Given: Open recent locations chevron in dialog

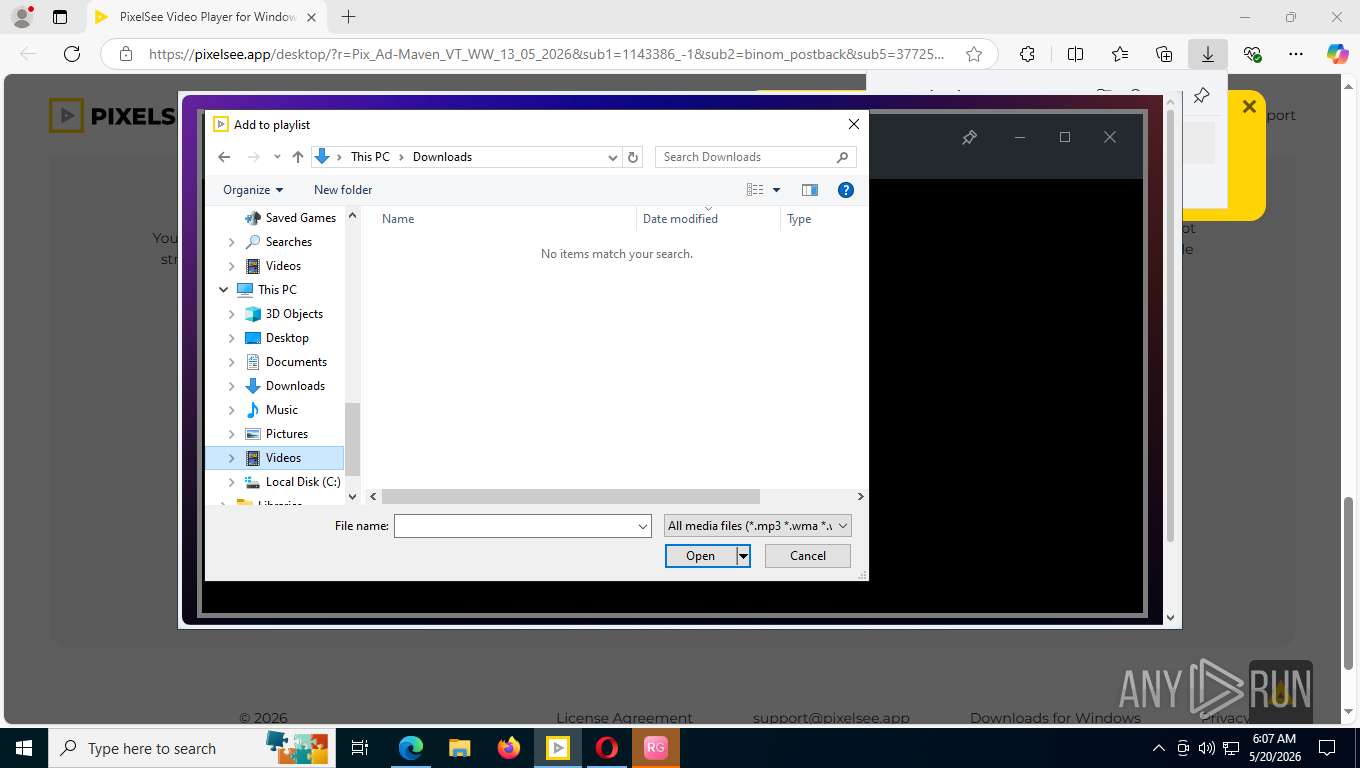Looking at the screenshot, I should [x=277, y=157].
